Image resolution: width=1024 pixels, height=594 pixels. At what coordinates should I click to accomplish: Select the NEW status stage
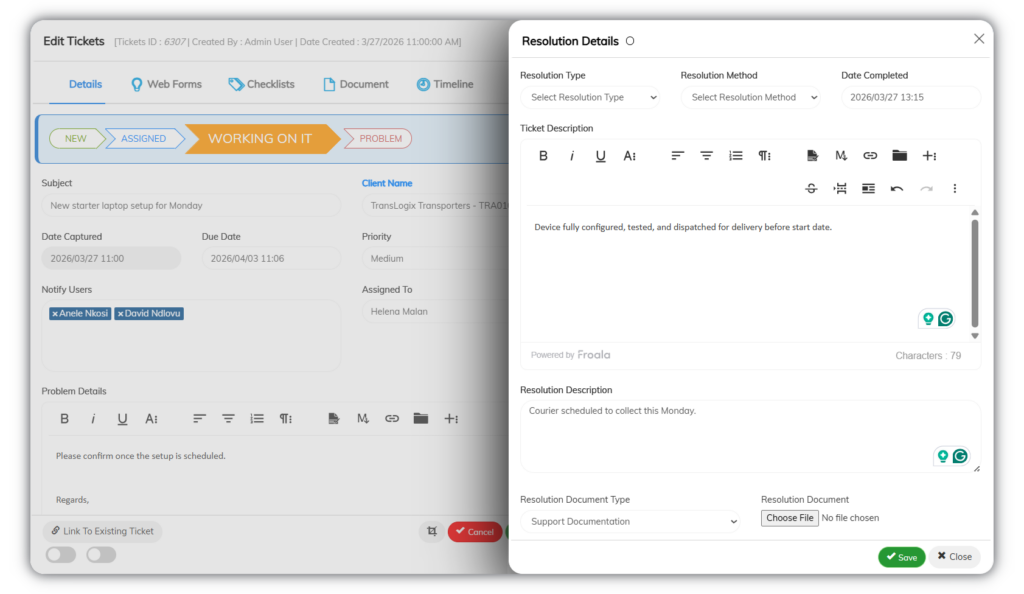point(76,138)
